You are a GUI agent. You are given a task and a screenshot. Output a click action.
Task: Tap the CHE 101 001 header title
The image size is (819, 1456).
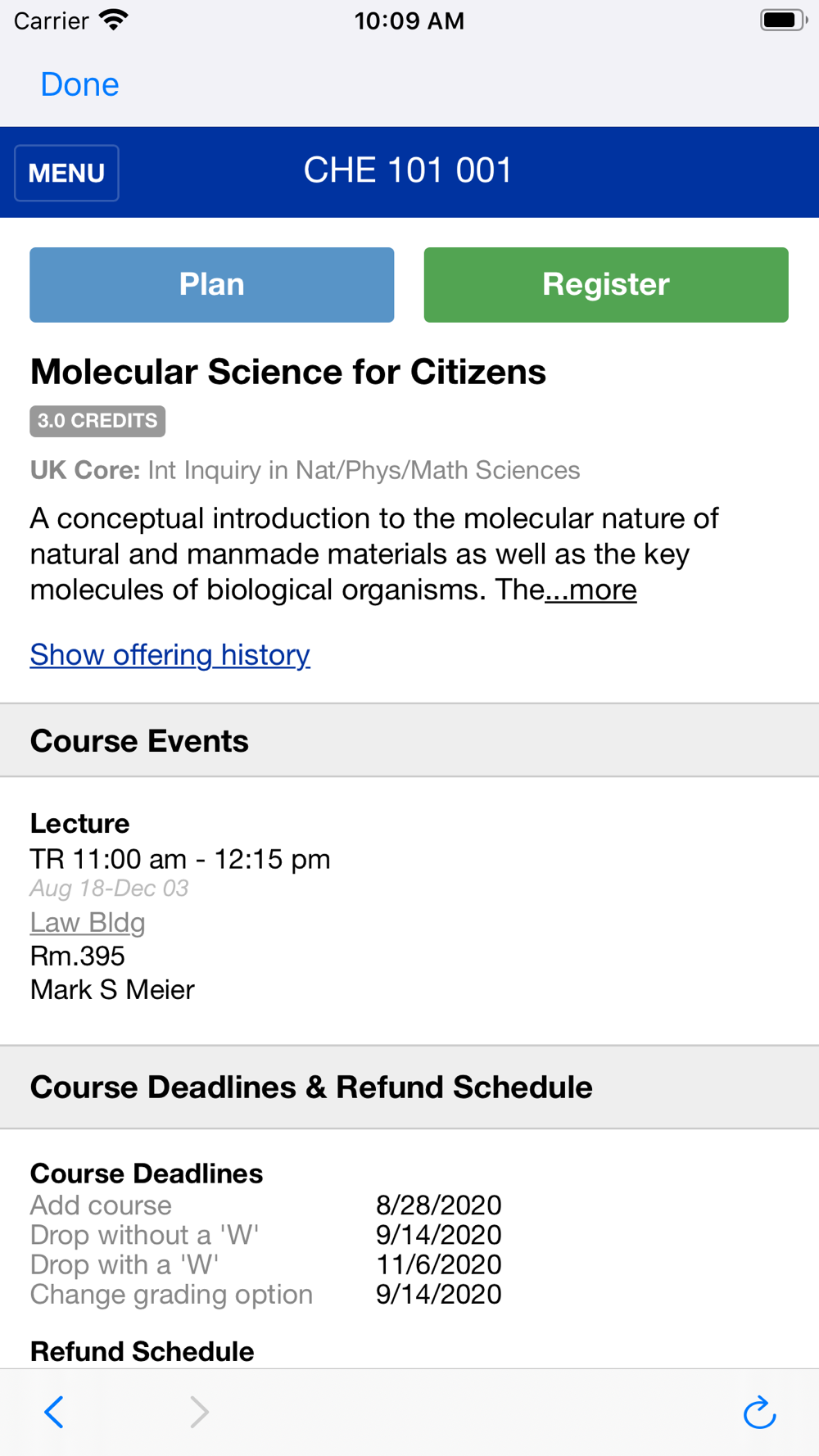(408, 171)
